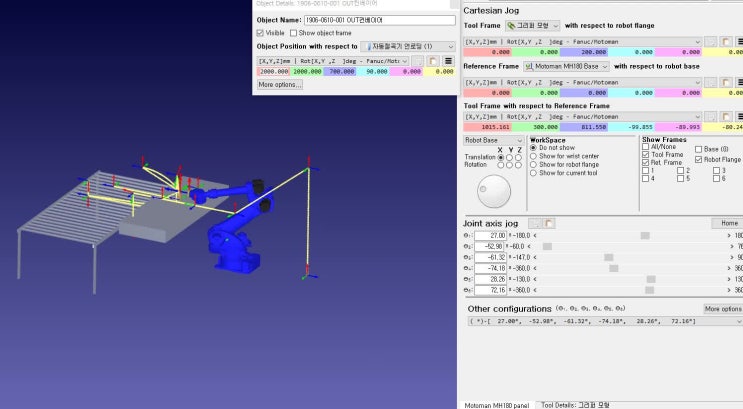This screenshot has height=409, width=743.
Task: Paste into the Reference Frame pose
Action: click(x=725, y=82)
